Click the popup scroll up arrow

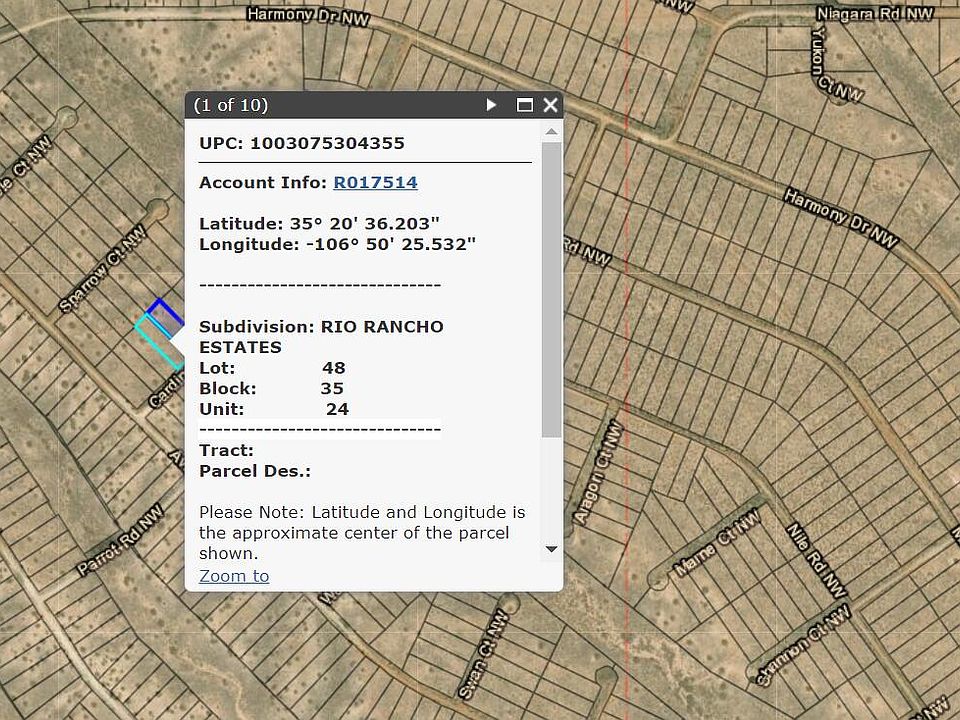(x=551, y=132)
